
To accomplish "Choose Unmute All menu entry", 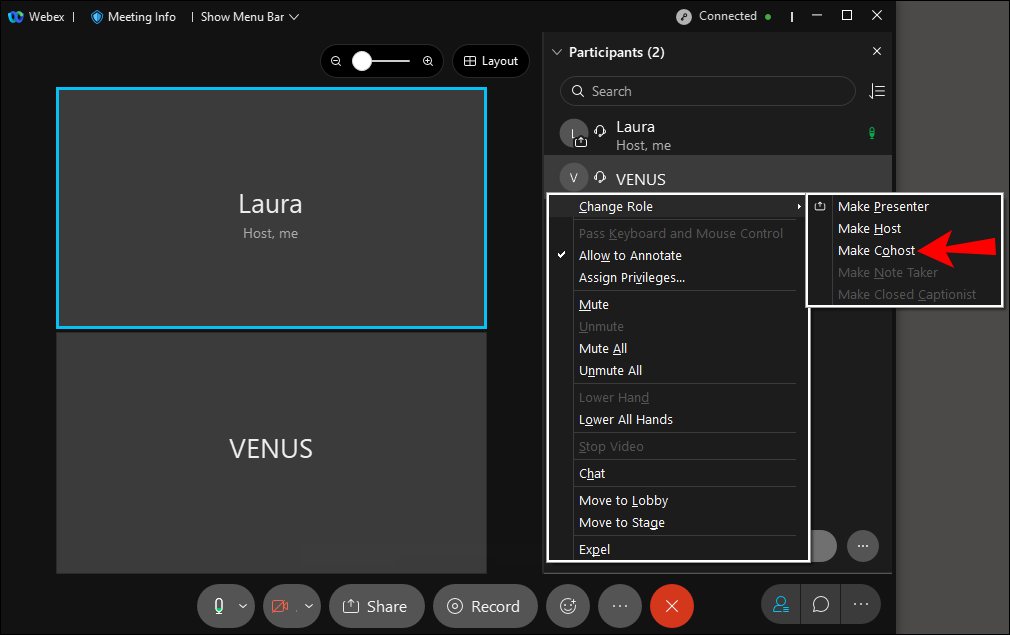I will point(610,370).
